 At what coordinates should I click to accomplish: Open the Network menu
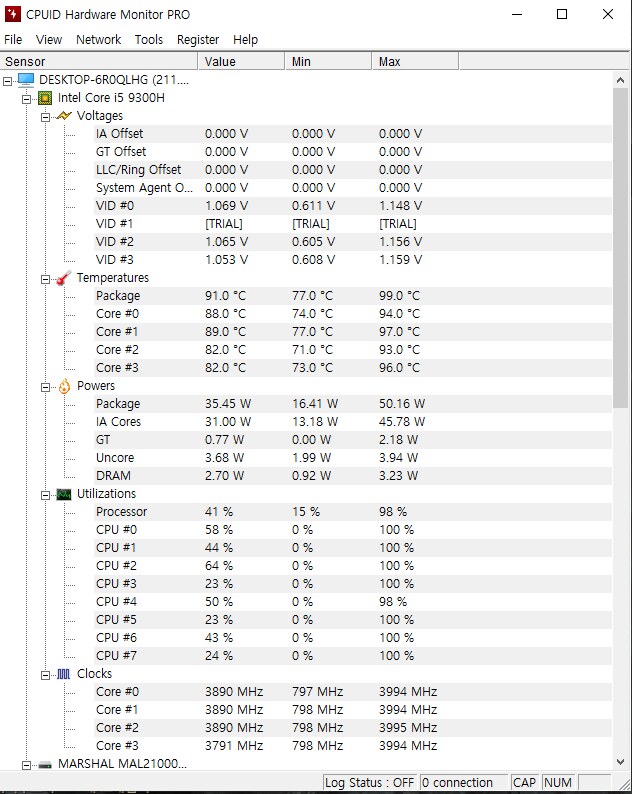click(x=98, y=40)
